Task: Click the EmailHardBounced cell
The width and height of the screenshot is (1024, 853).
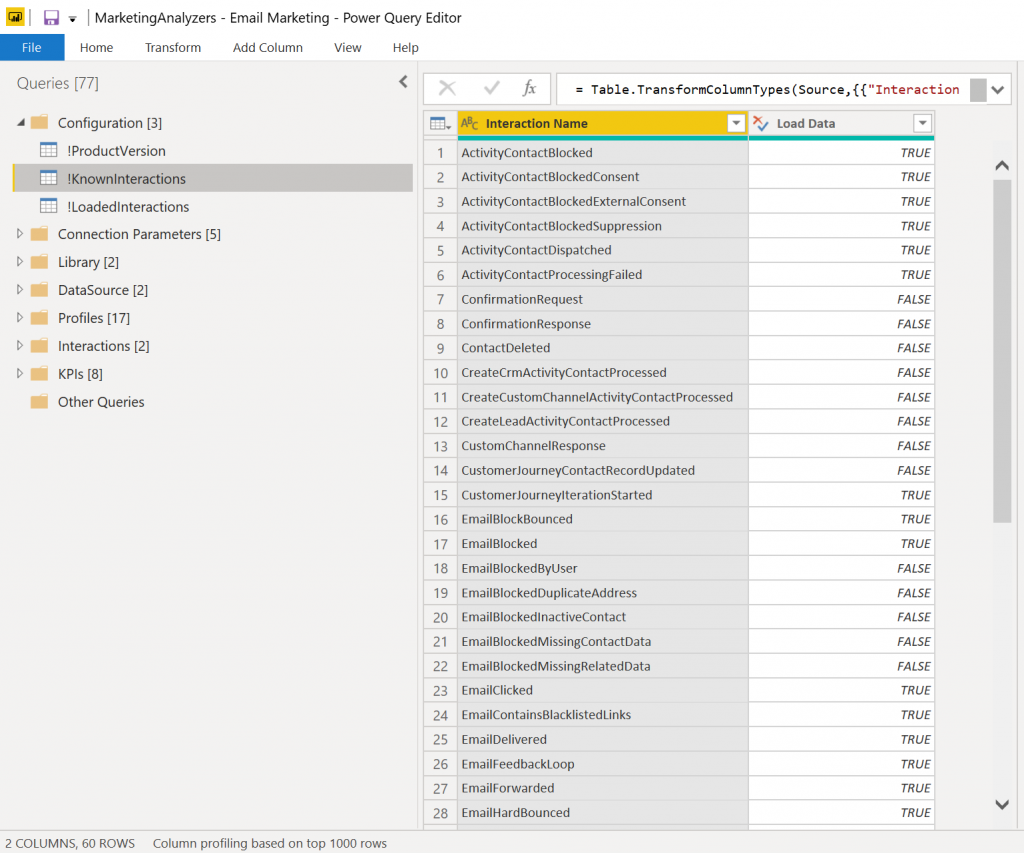Action: 603,813
